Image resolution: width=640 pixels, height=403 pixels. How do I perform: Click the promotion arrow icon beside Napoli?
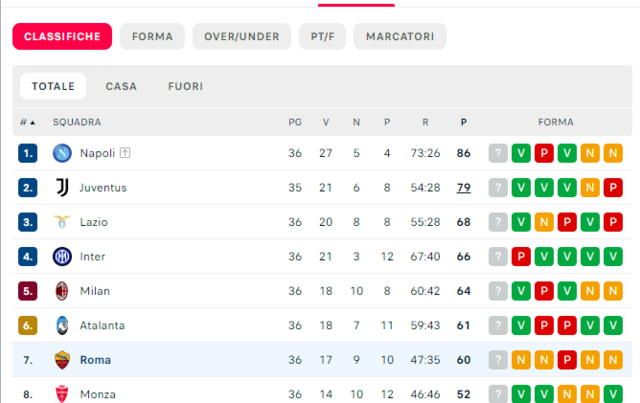(125, 153)
